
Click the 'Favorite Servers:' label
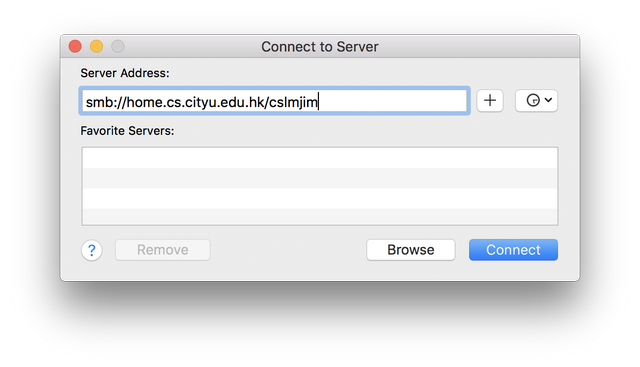click(127, 131)
